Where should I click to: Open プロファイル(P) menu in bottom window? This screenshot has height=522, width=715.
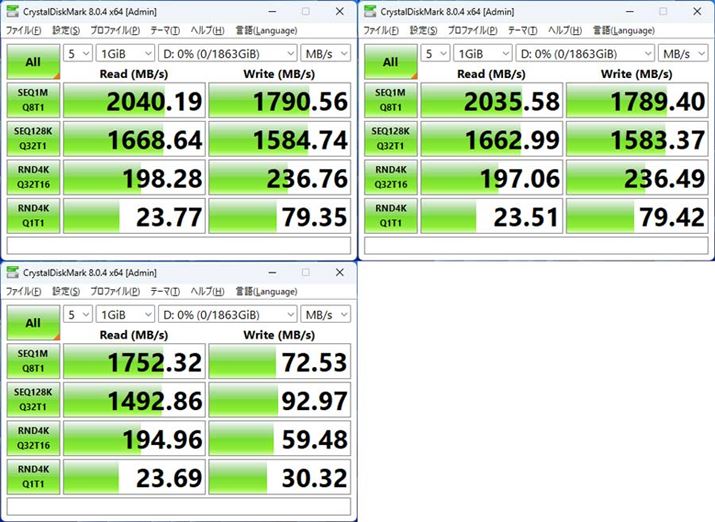click(115, 291)
